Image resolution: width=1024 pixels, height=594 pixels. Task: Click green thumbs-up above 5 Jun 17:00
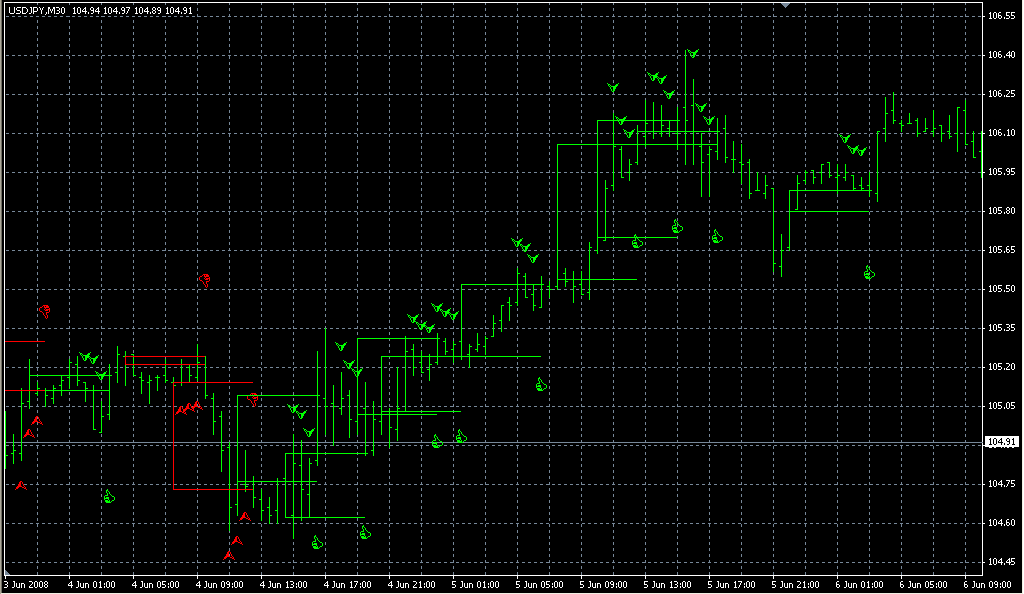coord(716,237)
